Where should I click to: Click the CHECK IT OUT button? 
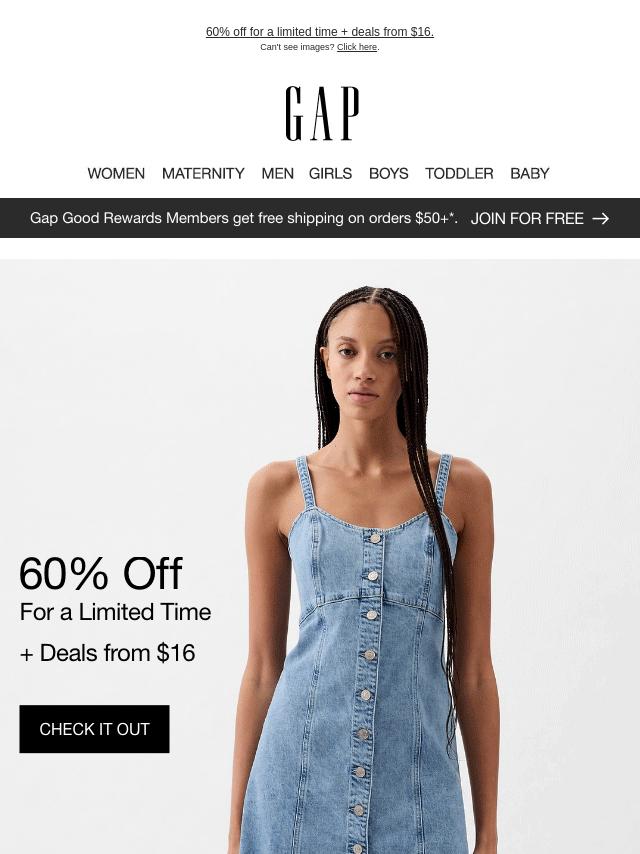(x=94, y=729)
